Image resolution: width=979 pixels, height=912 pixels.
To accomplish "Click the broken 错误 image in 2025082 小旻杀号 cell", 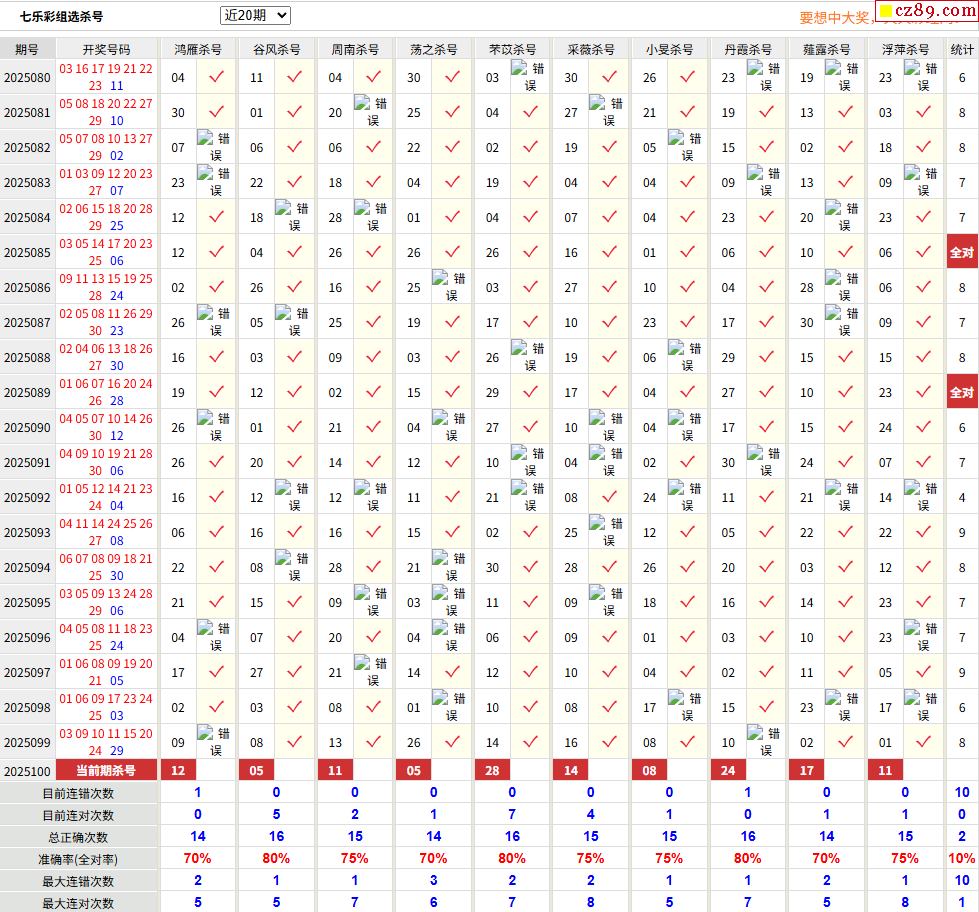I will [685, 147].
